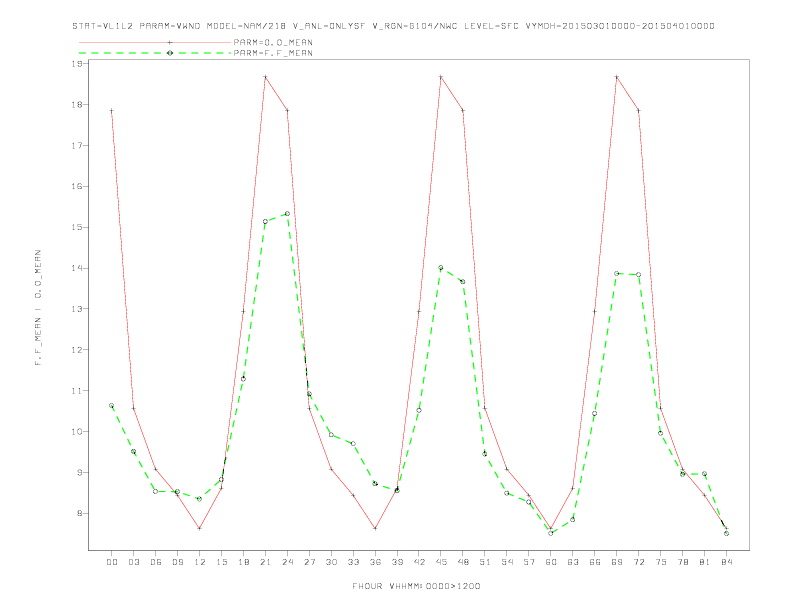792x612 pixels.
Task: Click the x-axis tick label 36
Action: 375,562
